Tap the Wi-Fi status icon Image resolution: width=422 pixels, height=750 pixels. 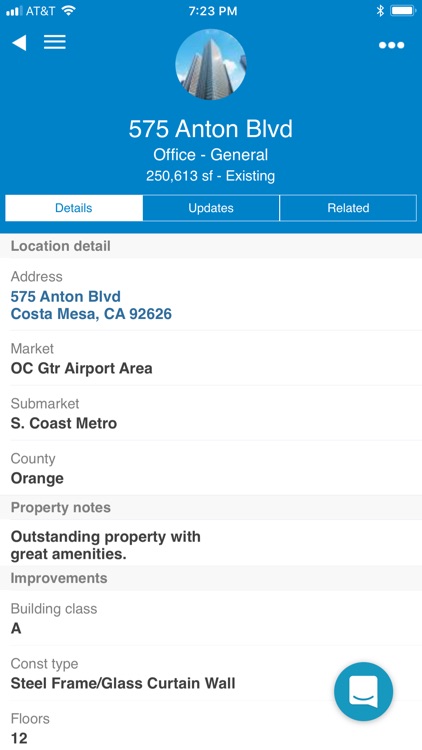coord(69,11)
